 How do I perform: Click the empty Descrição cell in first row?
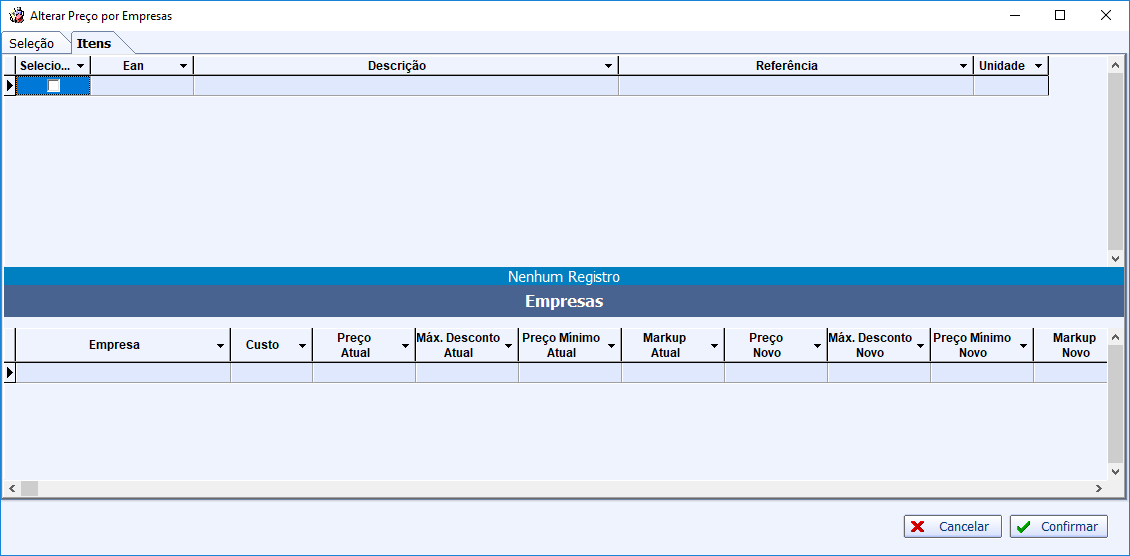tap(405, 86)
